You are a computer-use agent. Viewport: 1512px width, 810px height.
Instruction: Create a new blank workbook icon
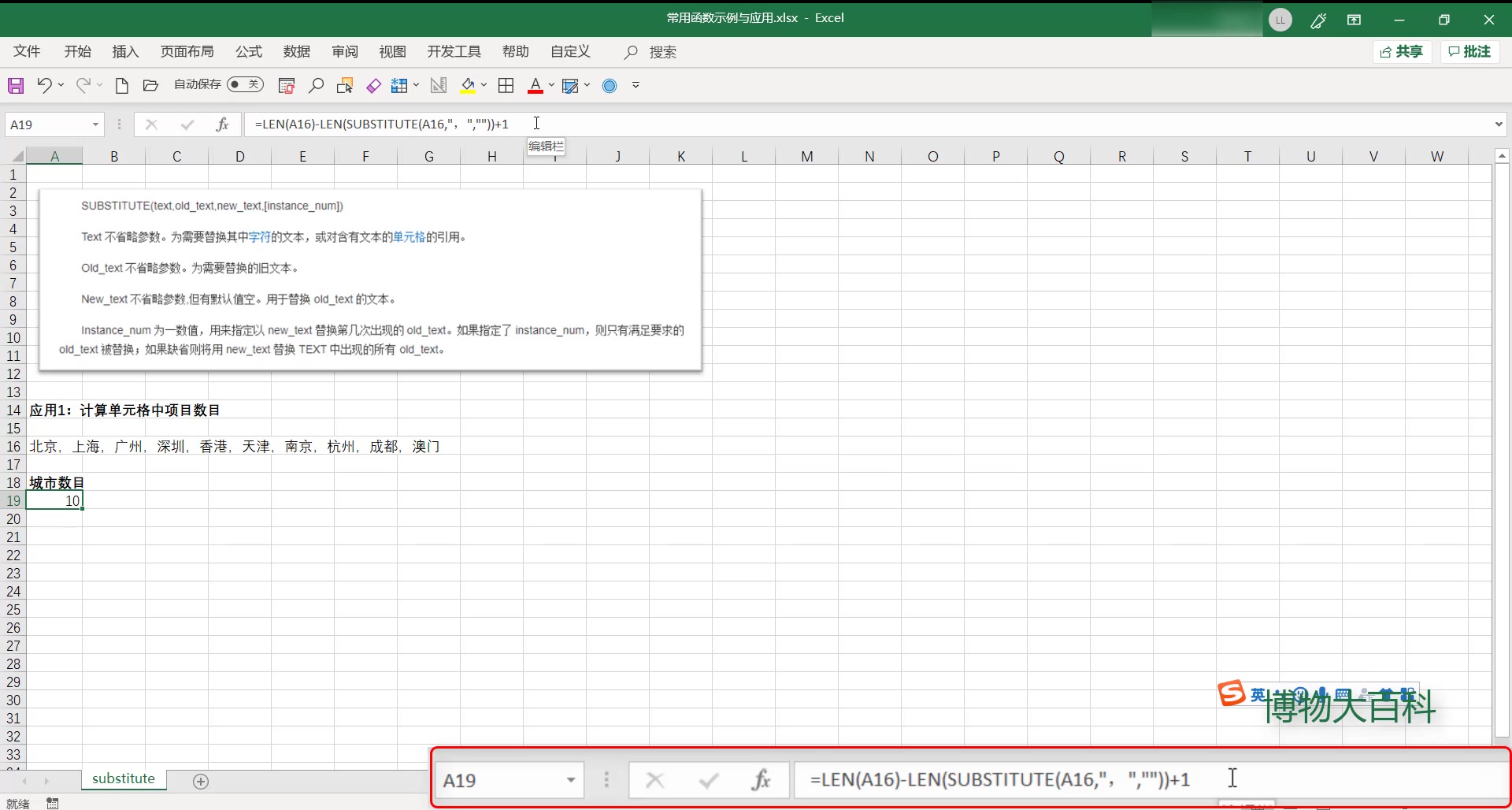[x=121, y=85]
